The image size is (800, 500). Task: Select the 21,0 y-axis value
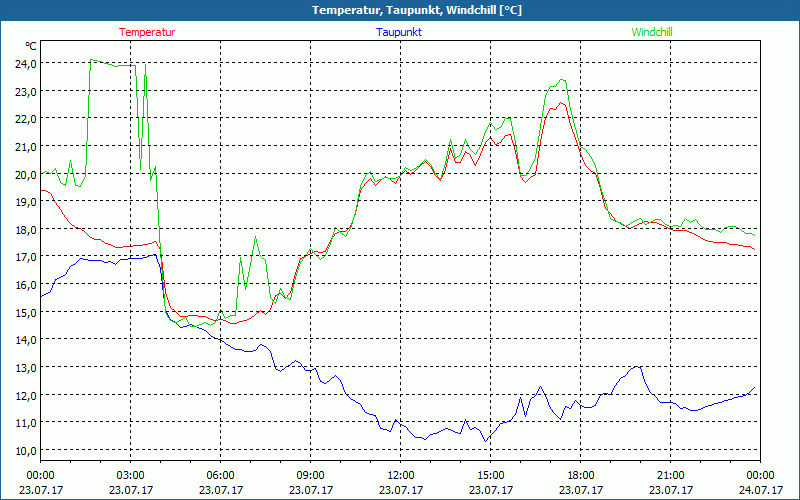click(x=26, y=146)
